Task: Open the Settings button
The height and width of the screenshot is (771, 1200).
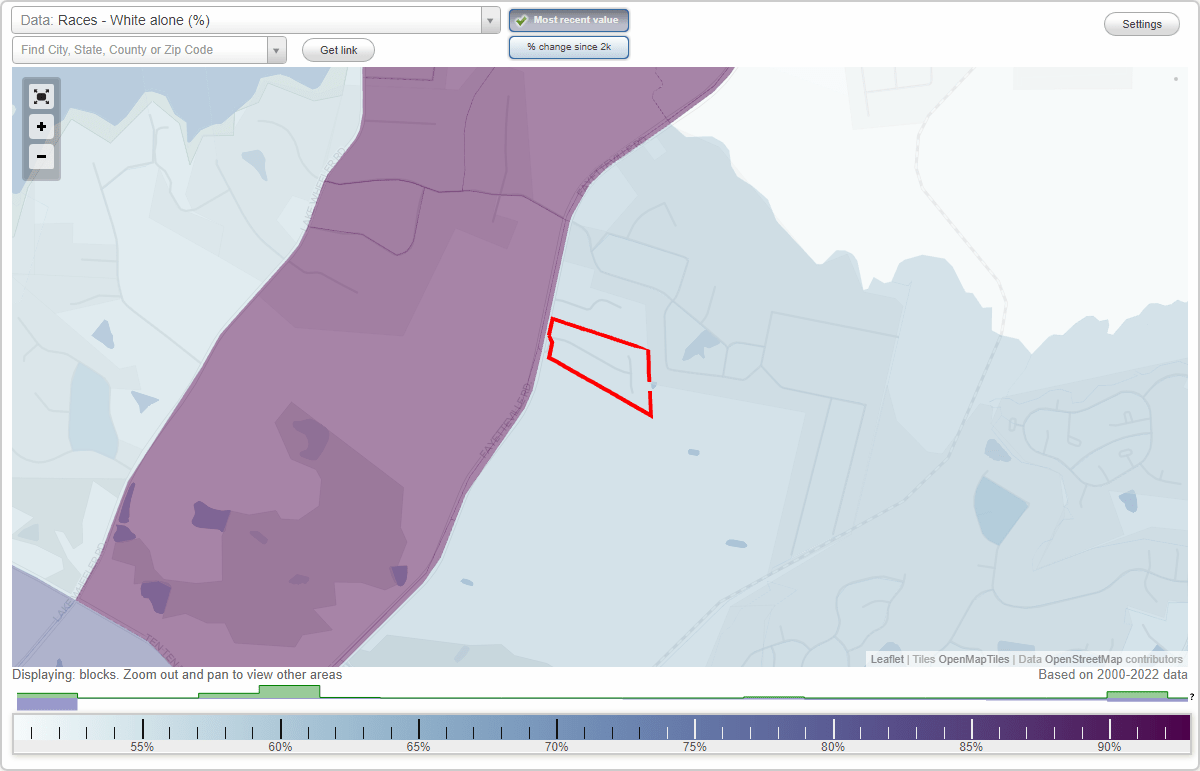Action: coord(1142,25)
